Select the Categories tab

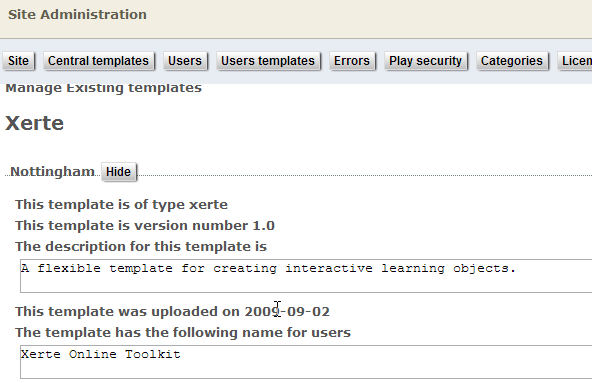click(x=512, y=61)
